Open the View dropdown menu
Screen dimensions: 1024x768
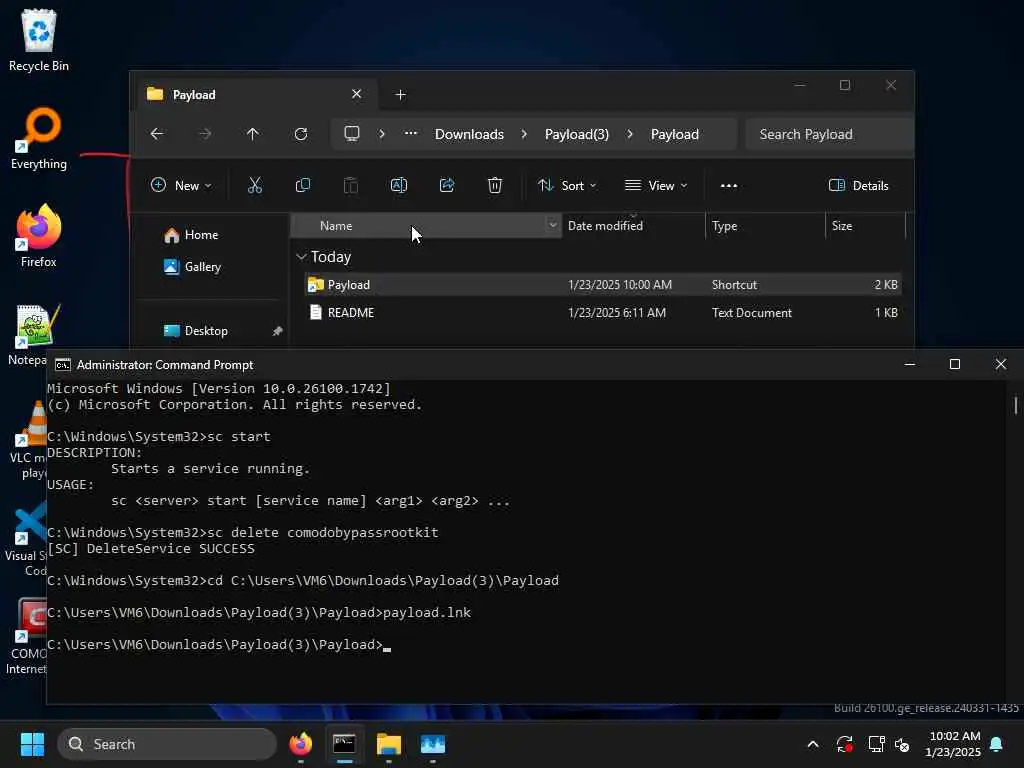[x=656, y=185]
